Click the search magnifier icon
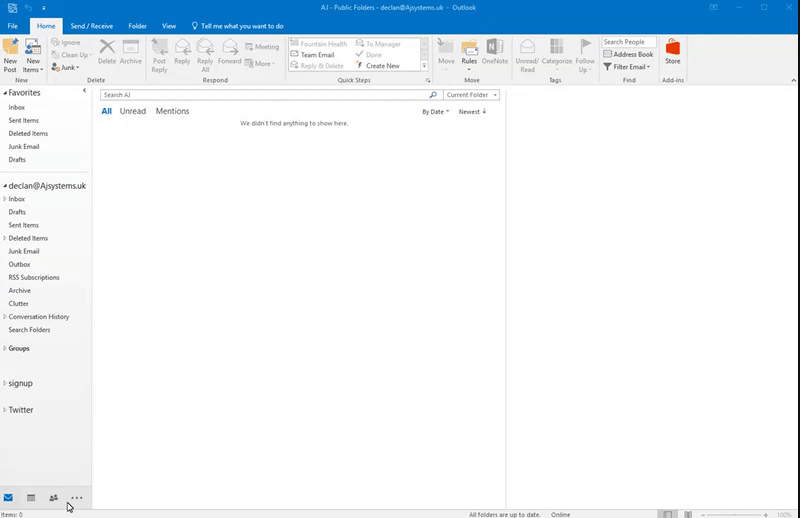 [x=433, y=95]
